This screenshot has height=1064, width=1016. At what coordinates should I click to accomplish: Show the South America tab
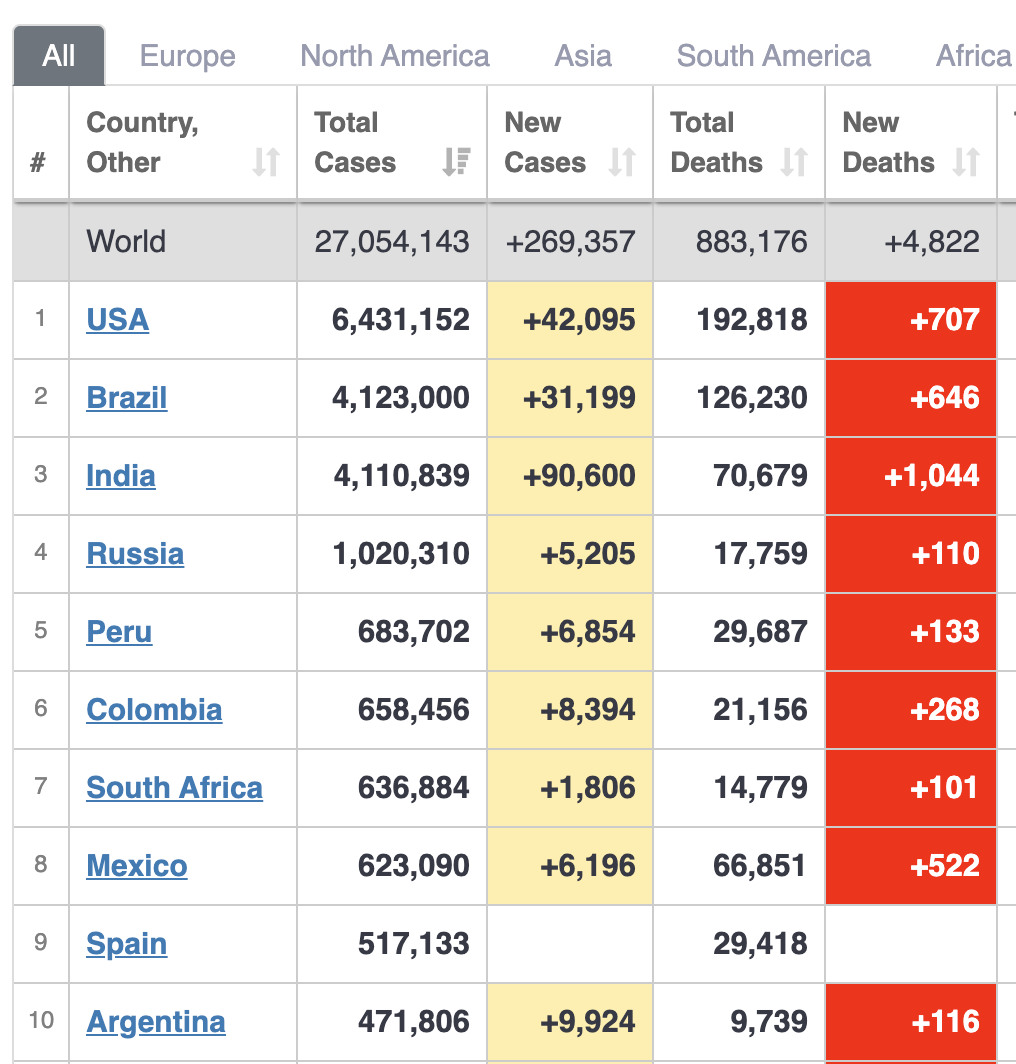coord(773,56)
